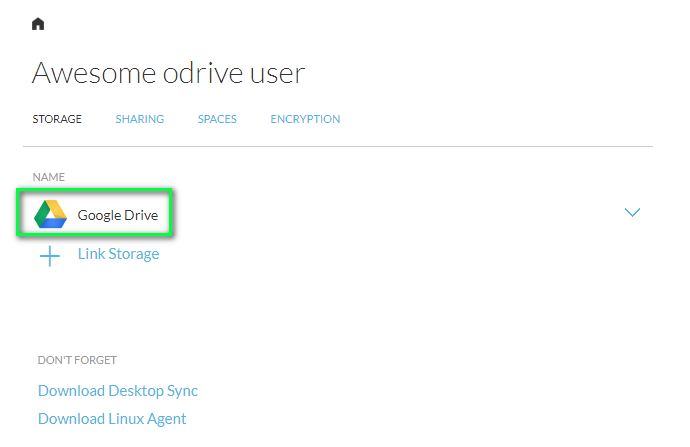This screenshot has height=447, width=690.
Task: Select the Storage tab
Action: (57, 119)
